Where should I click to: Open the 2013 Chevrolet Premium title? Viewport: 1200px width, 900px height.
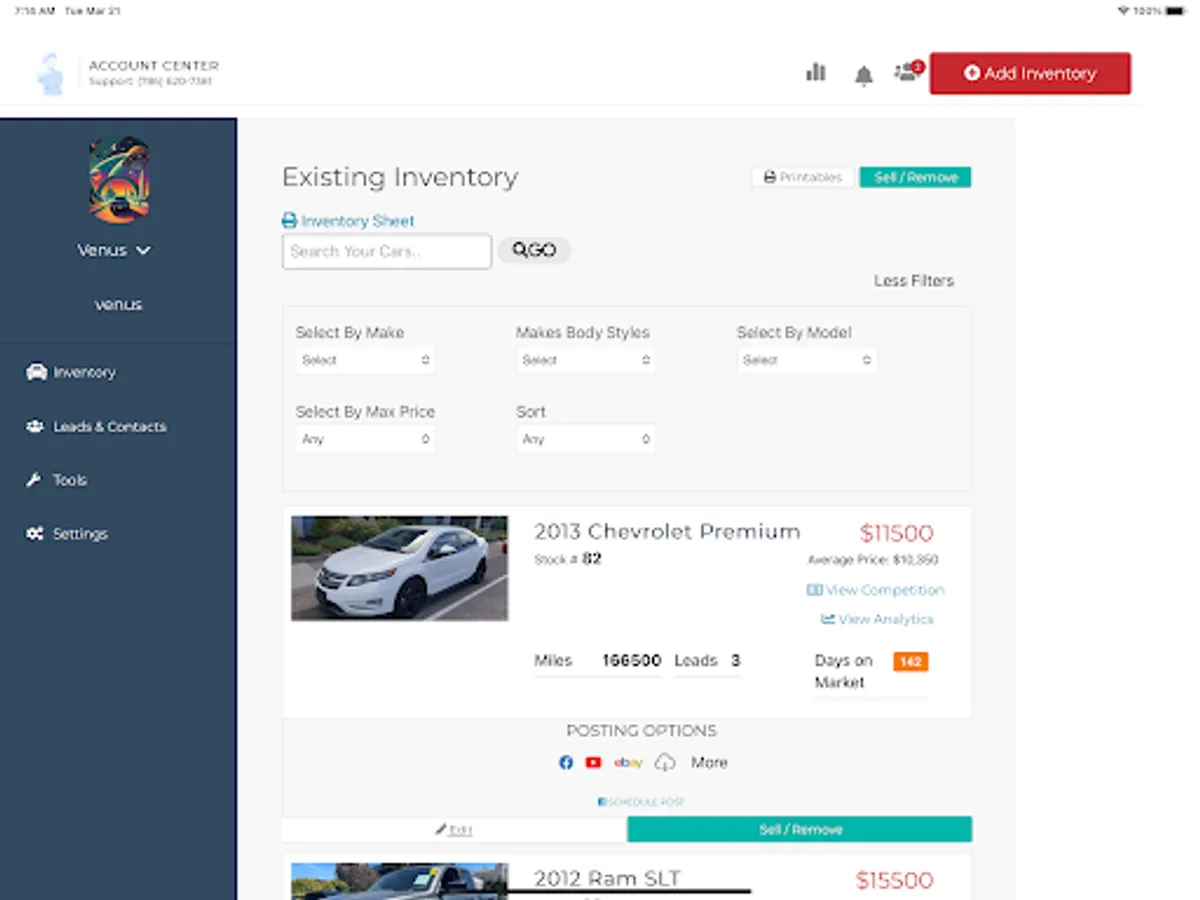pos(667,531)
